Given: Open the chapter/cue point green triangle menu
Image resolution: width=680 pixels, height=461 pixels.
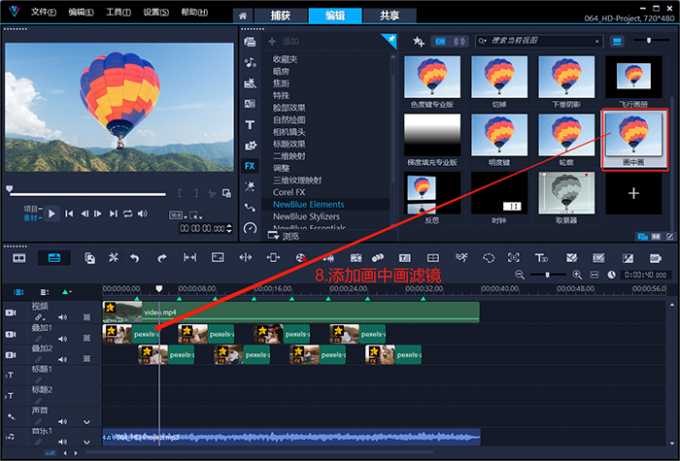Looking at the screenshot, I should pos(66,292).
